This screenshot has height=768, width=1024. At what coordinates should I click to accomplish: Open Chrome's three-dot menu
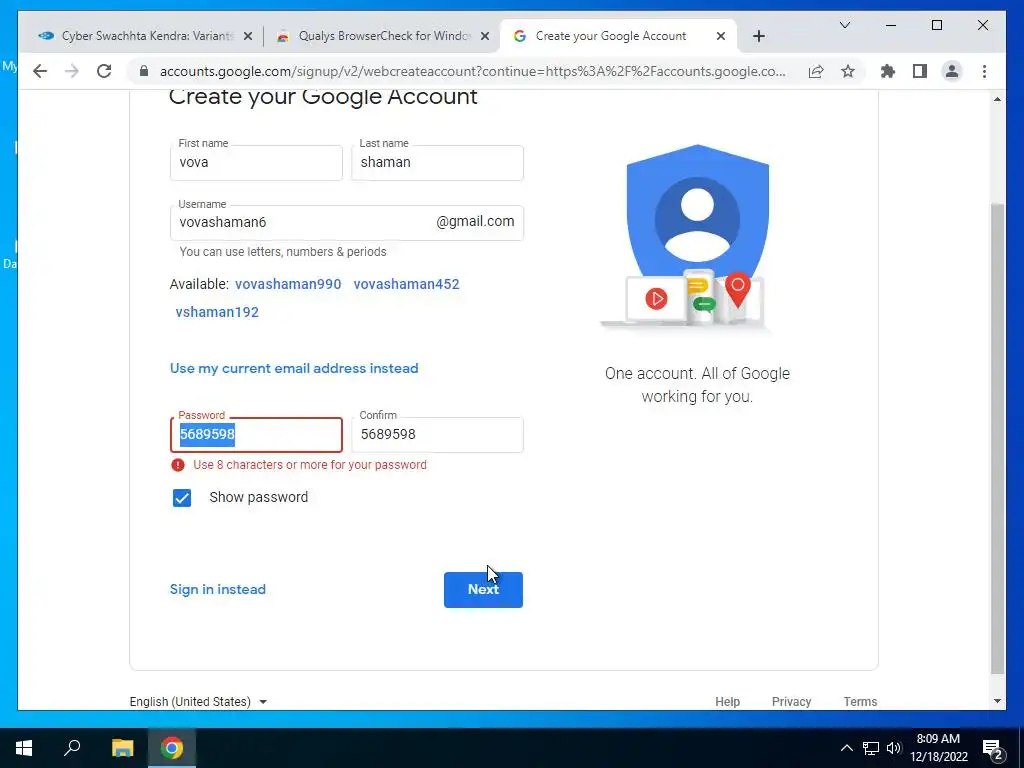(x=984, y=71)
